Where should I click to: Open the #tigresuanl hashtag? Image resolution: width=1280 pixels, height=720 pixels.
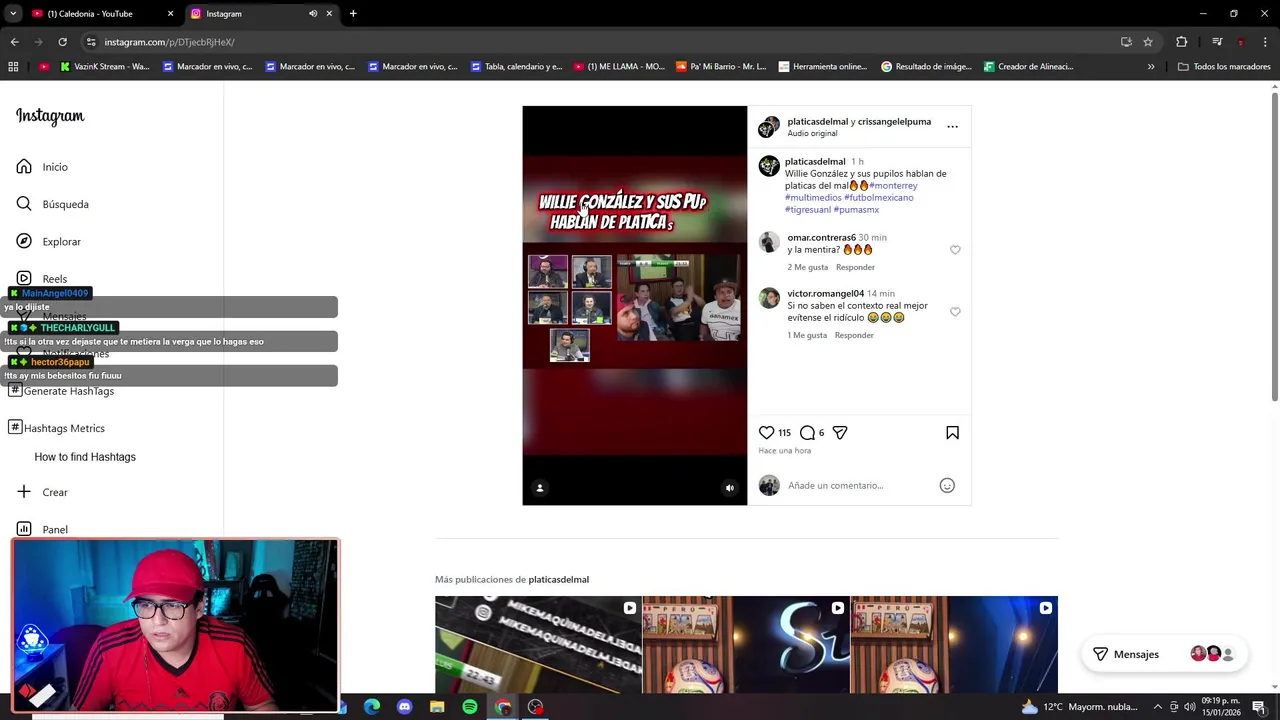(x=808, y=210)
